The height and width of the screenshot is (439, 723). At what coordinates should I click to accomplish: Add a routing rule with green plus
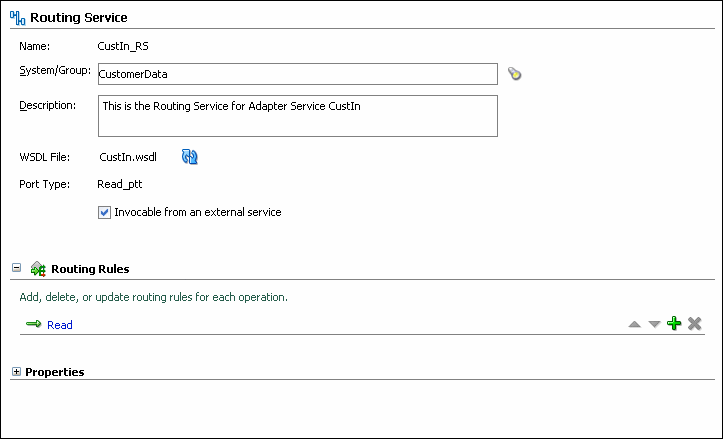point(674,323)
